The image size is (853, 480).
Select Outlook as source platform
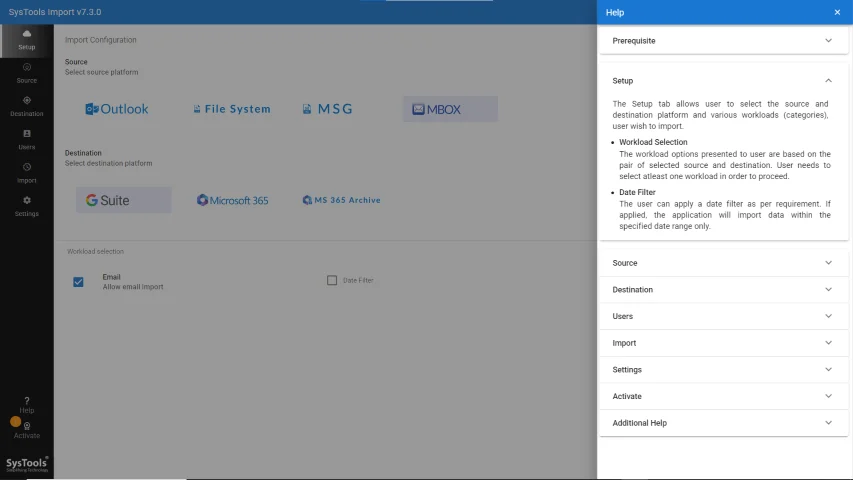pos(117,109)
